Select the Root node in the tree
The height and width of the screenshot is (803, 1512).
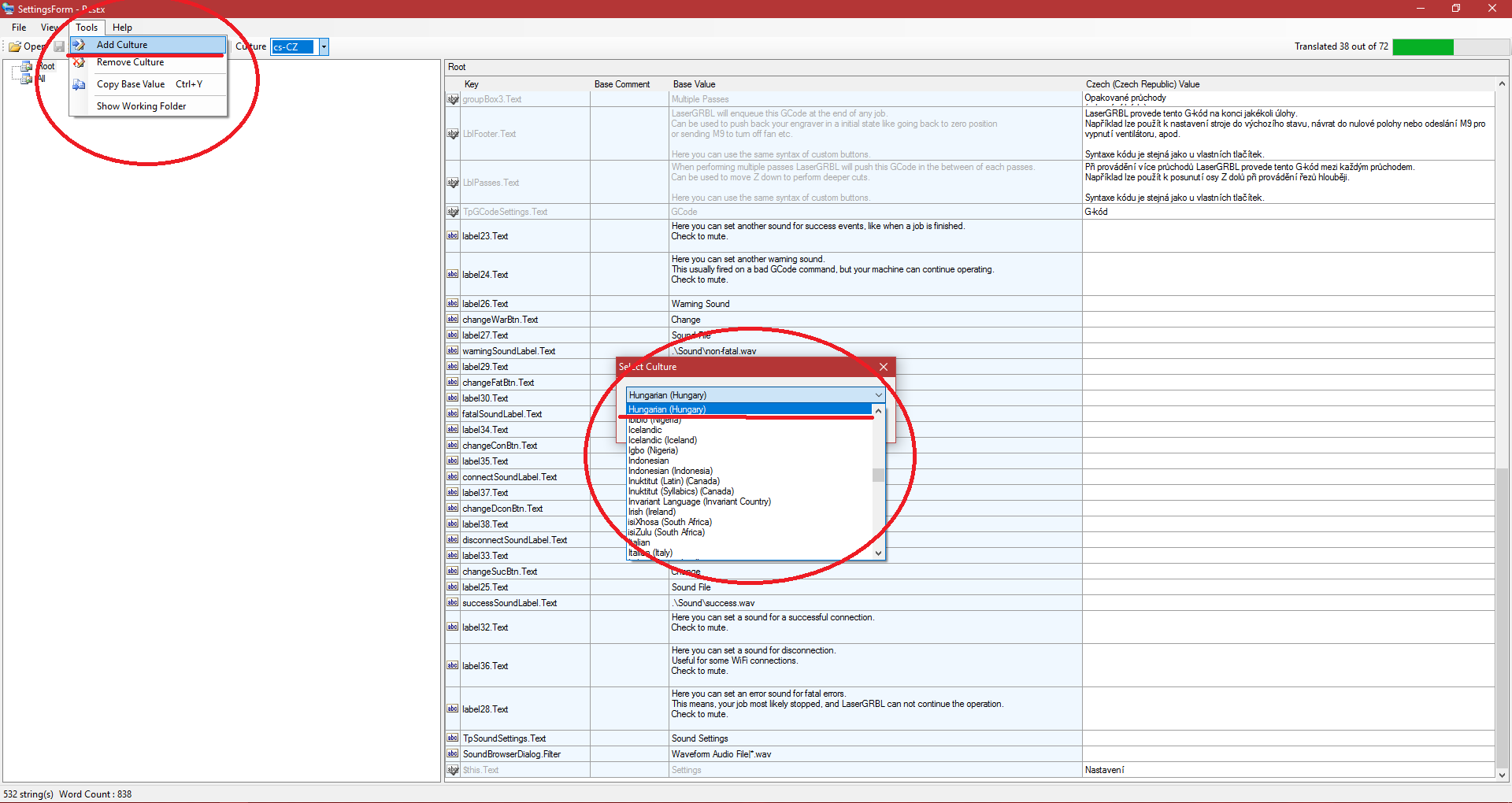pos(46,66)
